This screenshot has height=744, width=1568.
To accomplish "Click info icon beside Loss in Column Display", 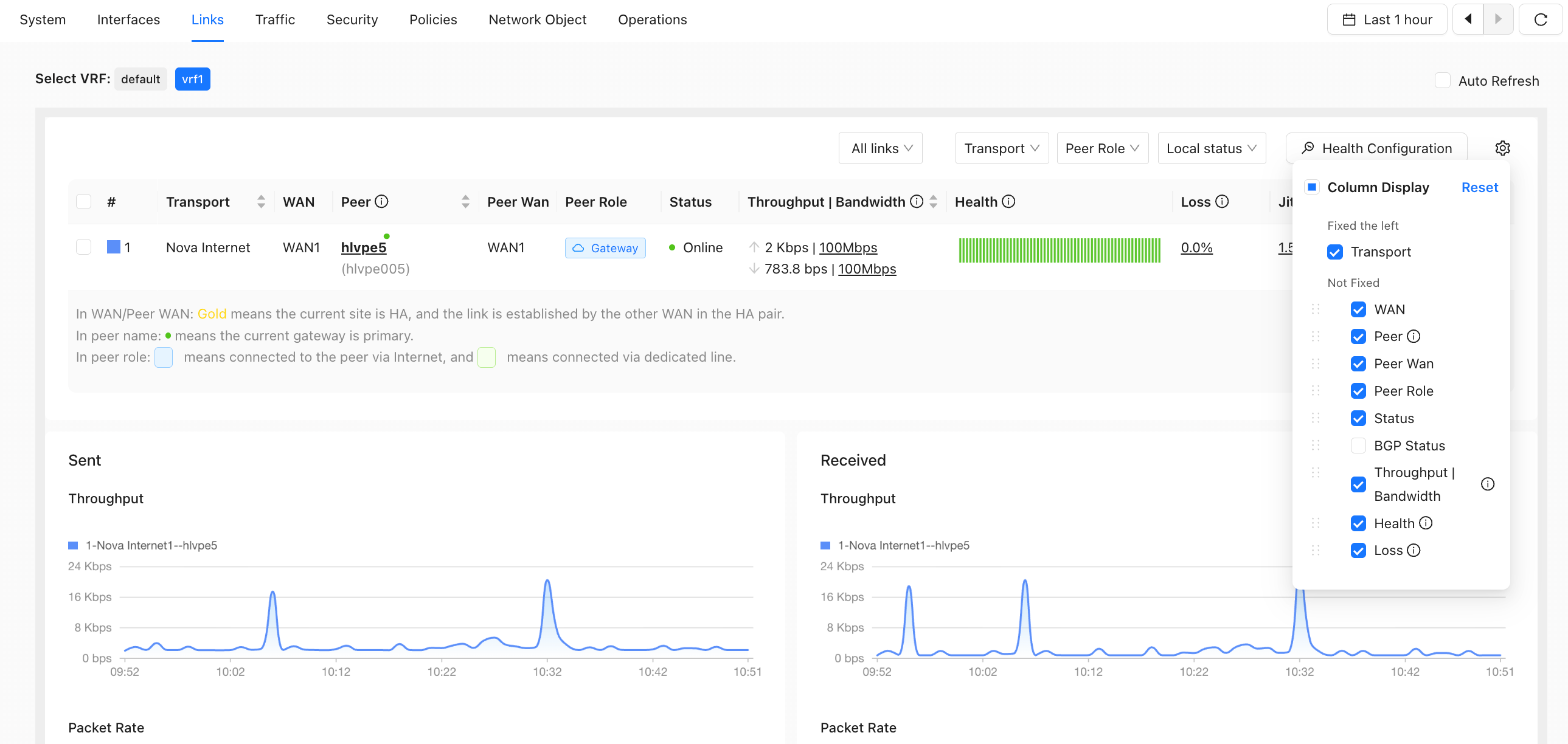I will click(1414, 551).
